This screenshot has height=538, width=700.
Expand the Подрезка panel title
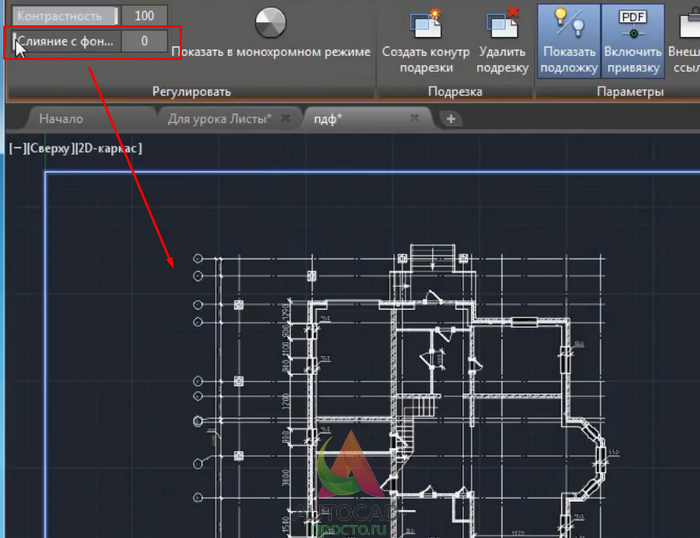coord(455,92)
